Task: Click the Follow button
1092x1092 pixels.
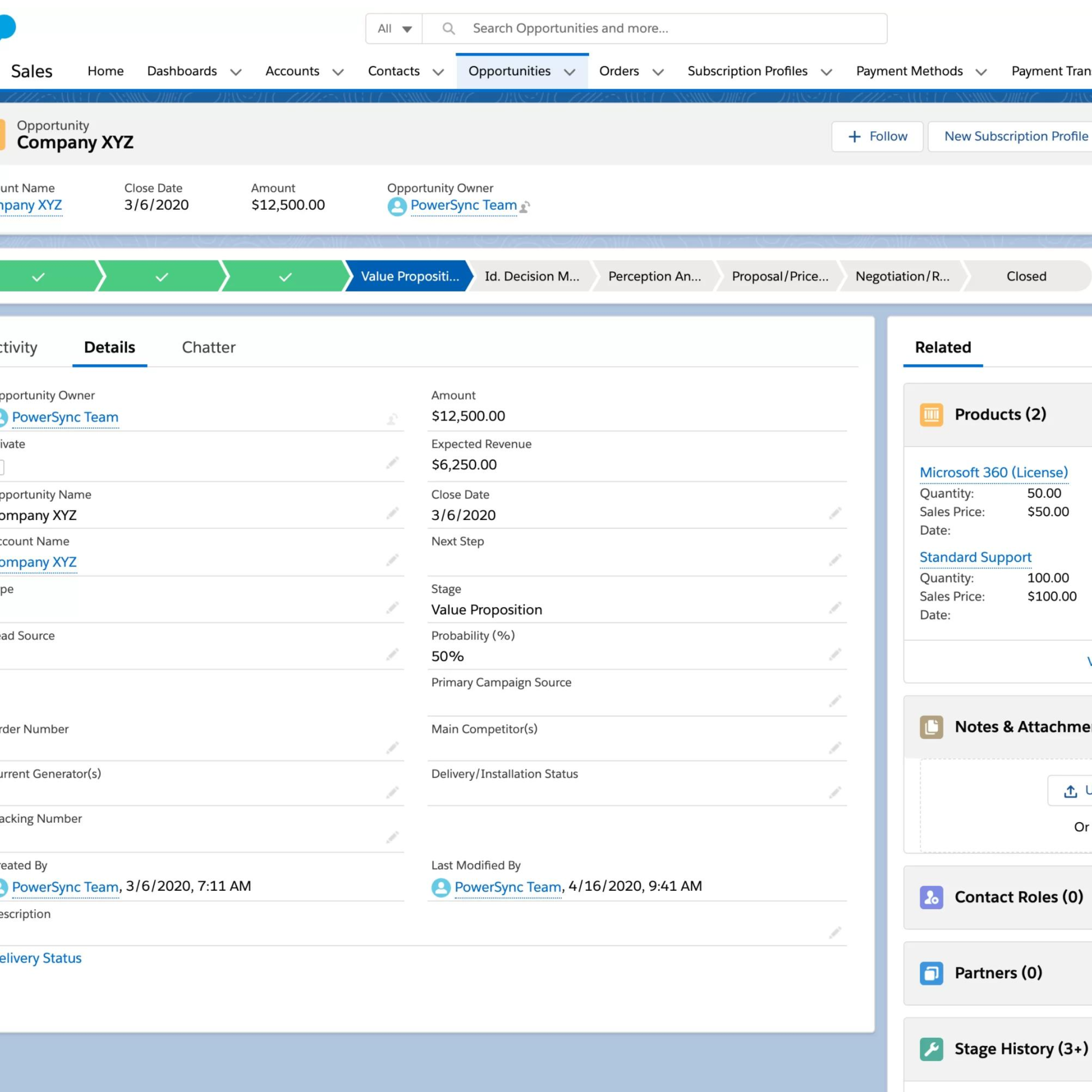Action: click(x=877, y=136)
